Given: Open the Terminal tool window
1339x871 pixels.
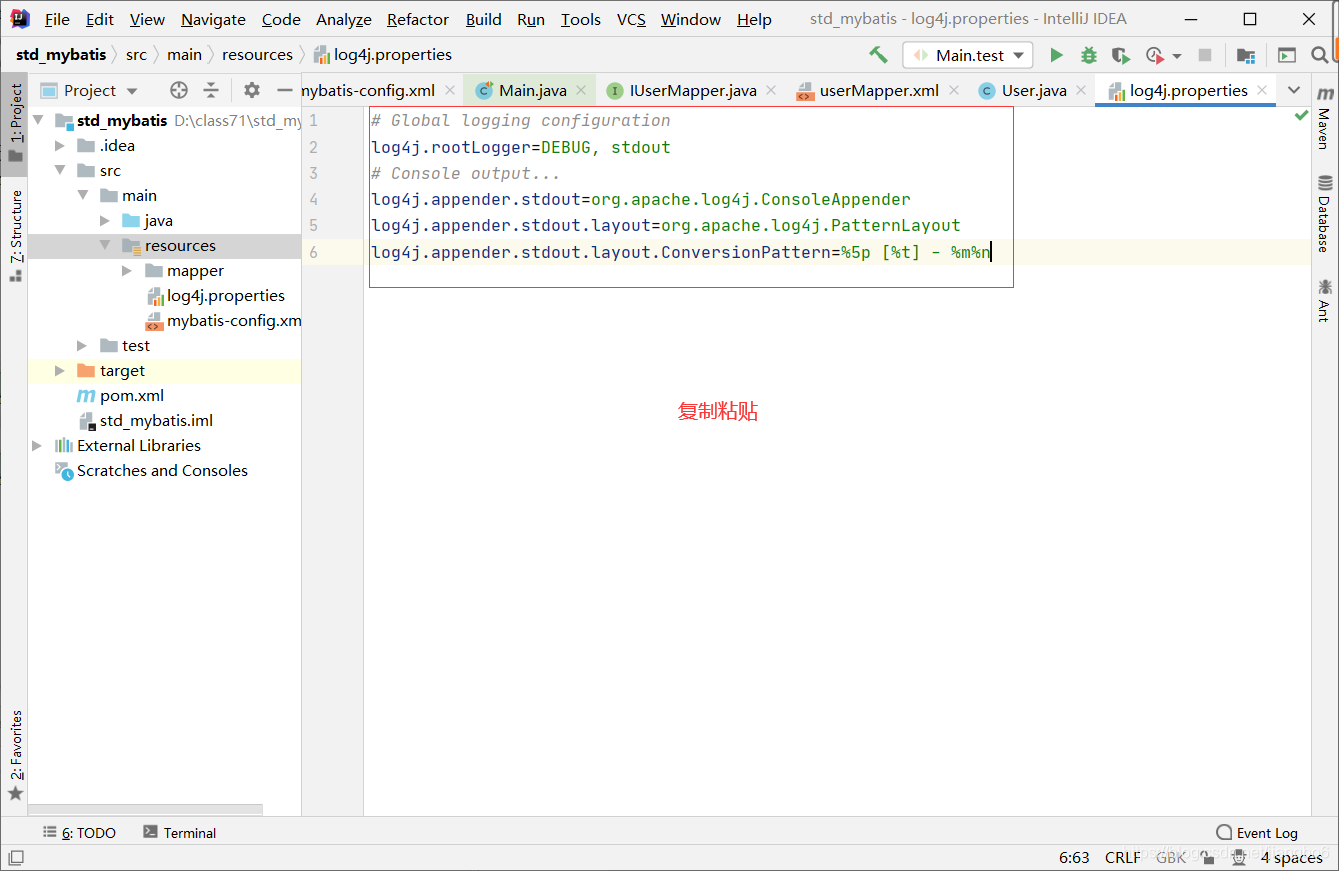Looking at the screenshot, I should pyautogui.click(x=180, y=833).
